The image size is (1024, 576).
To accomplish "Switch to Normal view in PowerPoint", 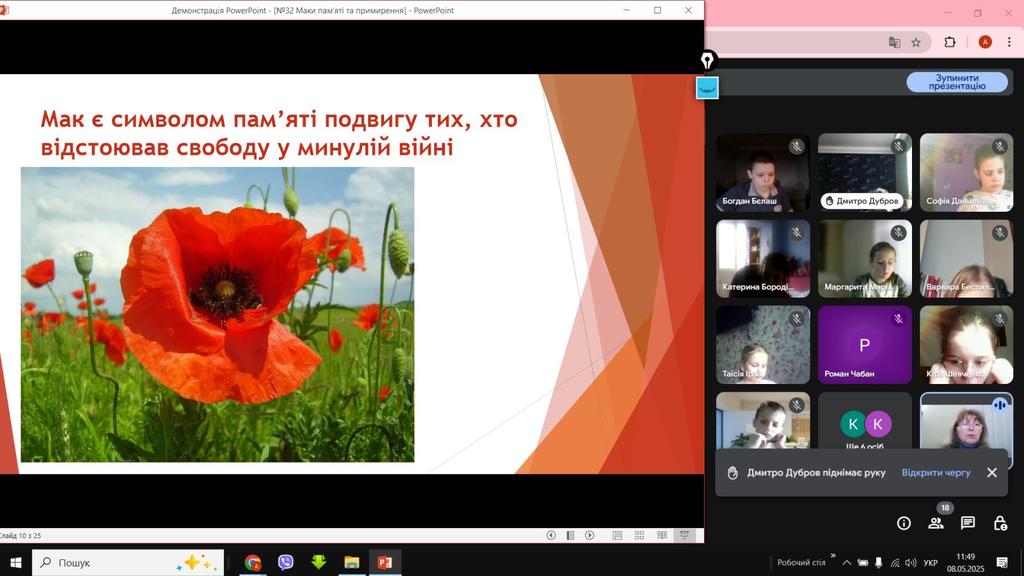I will 616,536.
